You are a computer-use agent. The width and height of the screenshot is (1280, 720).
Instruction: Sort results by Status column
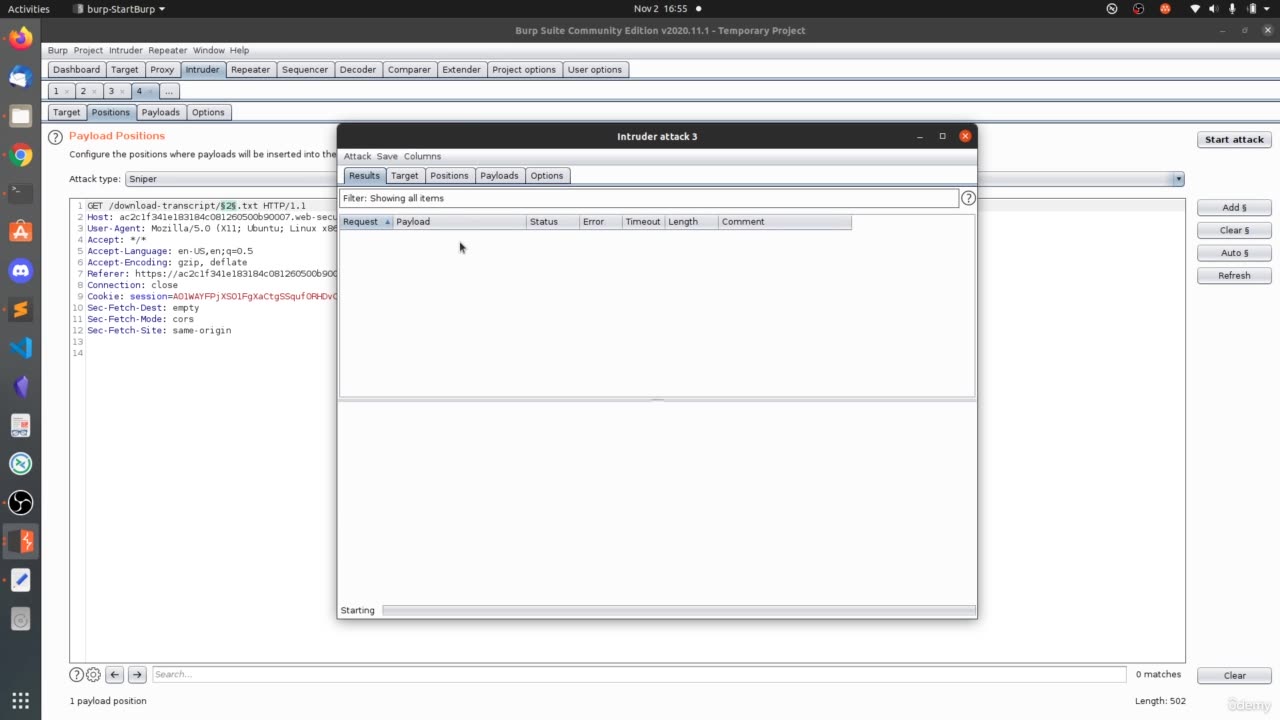point(553,222)
